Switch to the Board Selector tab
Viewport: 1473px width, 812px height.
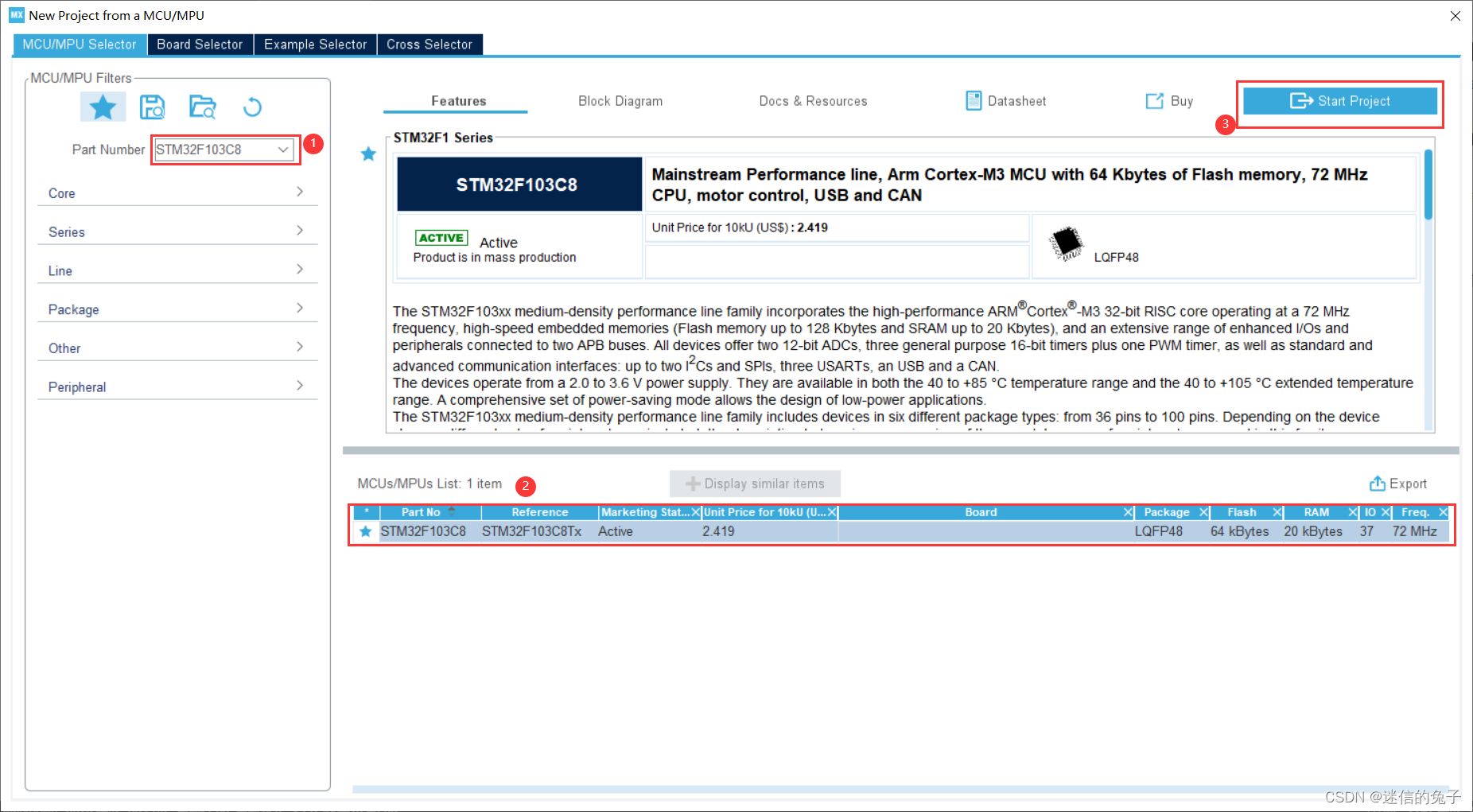coord(200,45)
